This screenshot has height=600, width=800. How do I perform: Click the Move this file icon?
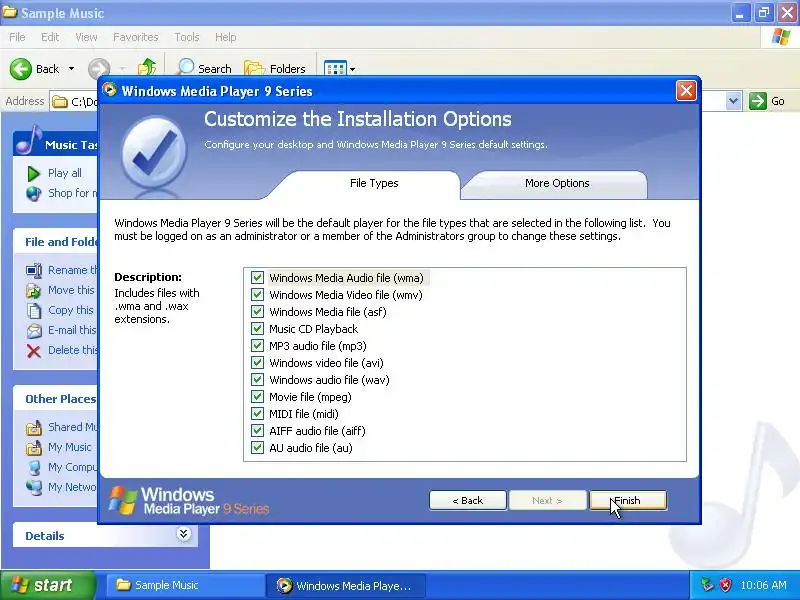point(34,290)
